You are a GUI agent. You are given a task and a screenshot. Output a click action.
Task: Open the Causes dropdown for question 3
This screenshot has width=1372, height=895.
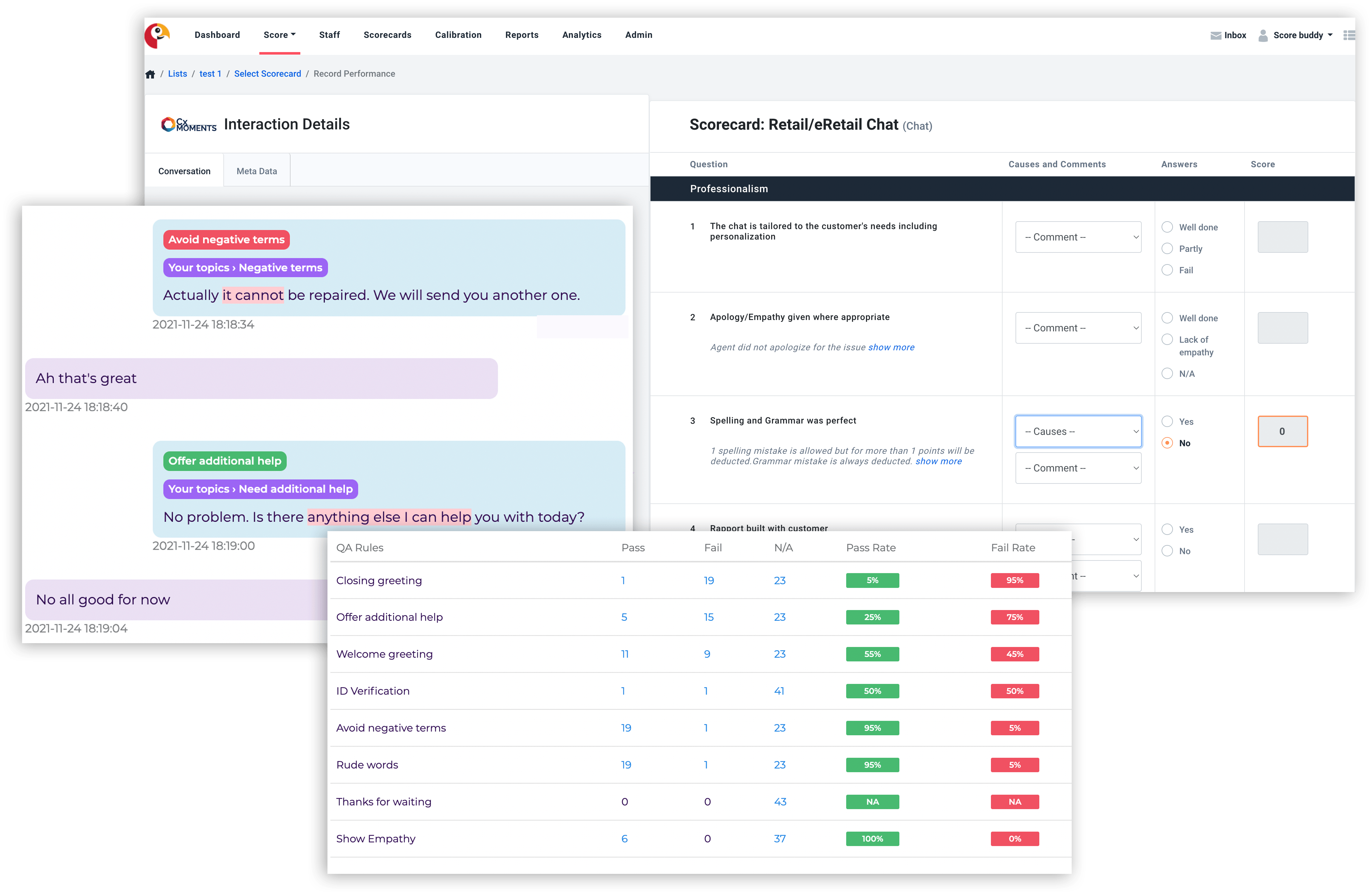[x=1077, y=431]
